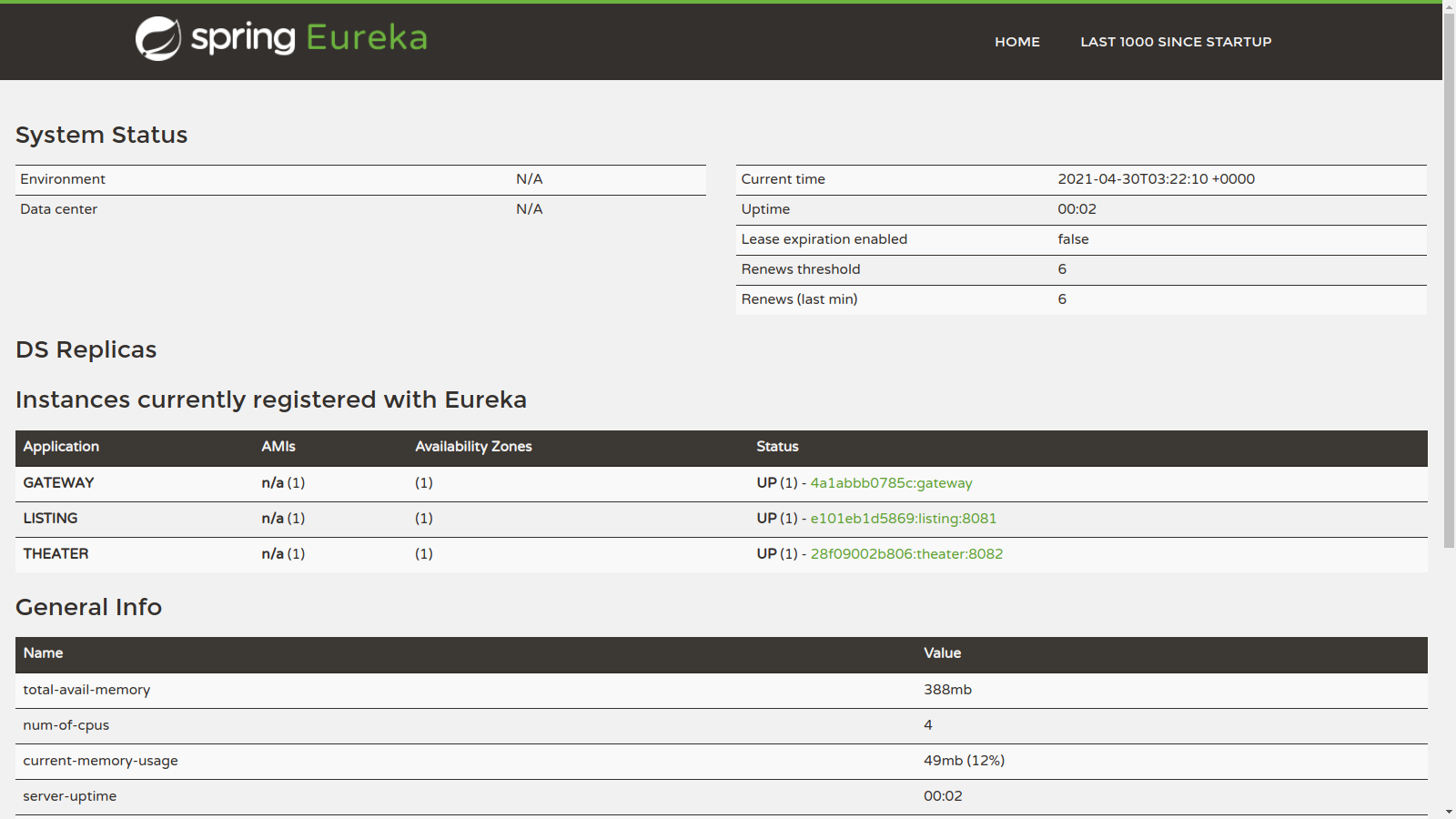Click the scrollbar up arrow
This screenshot has width=1456, height=819.
pyautogui.click(x=1449, y=7)
